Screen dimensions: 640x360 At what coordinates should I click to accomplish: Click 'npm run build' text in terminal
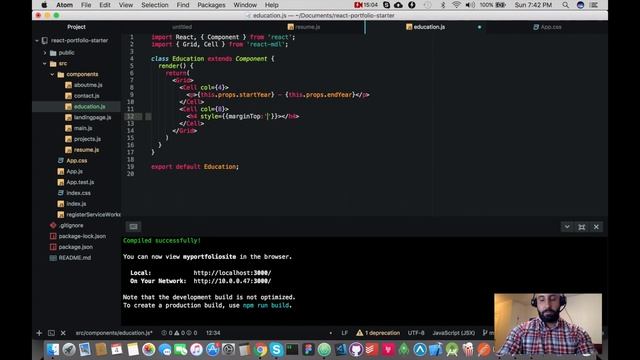pyautogui.click(x=267, y=305)
